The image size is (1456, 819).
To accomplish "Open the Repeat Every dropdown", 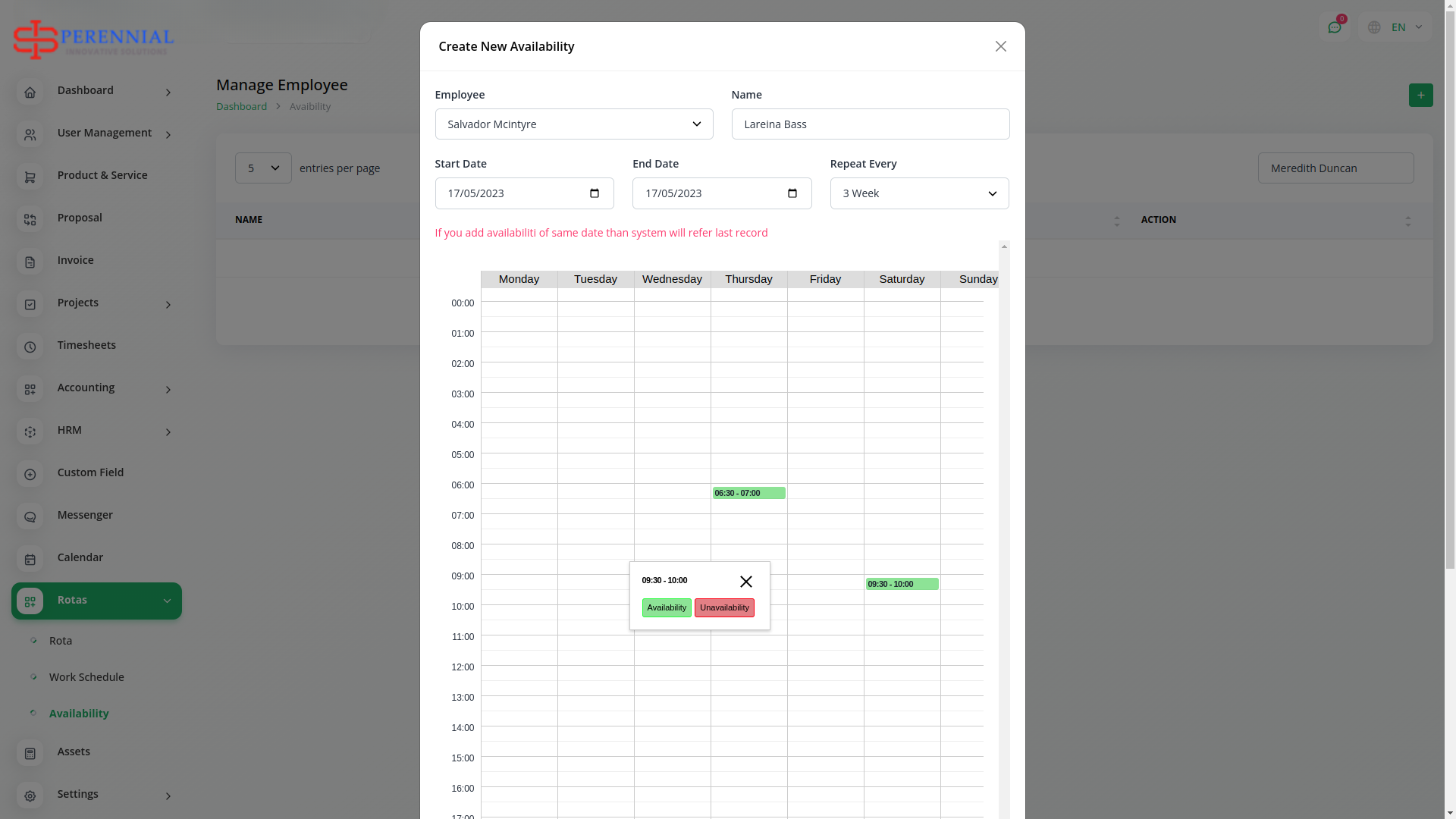I will (919, 193).
